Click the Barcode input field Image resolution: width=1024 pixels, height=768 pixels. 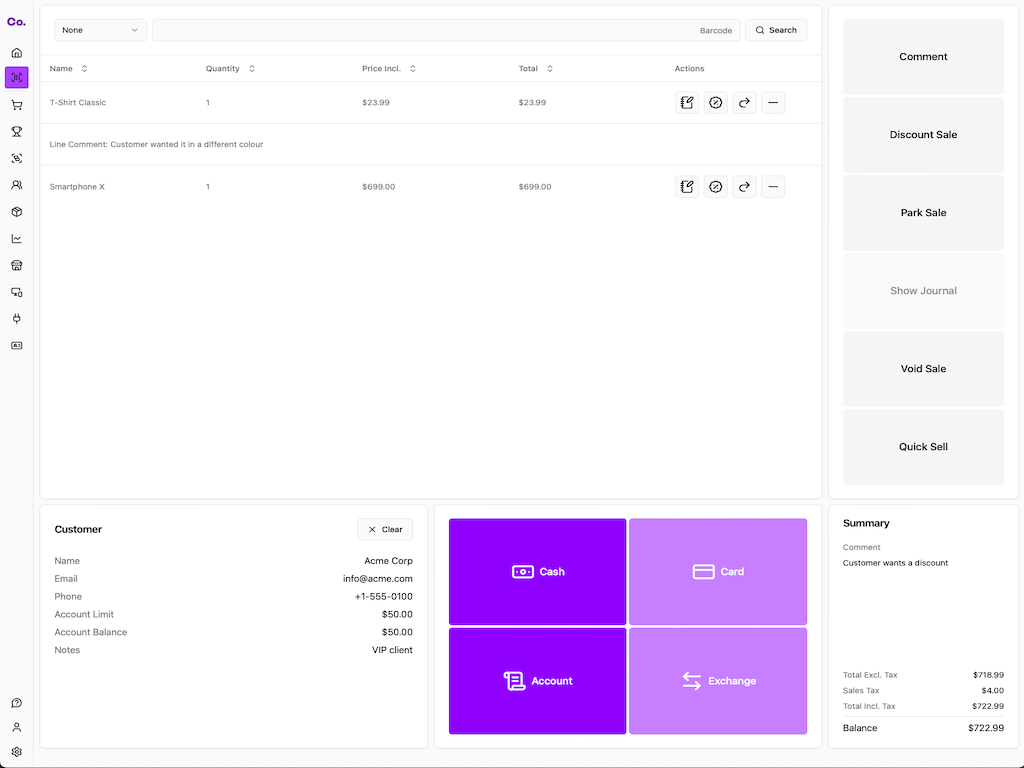(445, 30)
